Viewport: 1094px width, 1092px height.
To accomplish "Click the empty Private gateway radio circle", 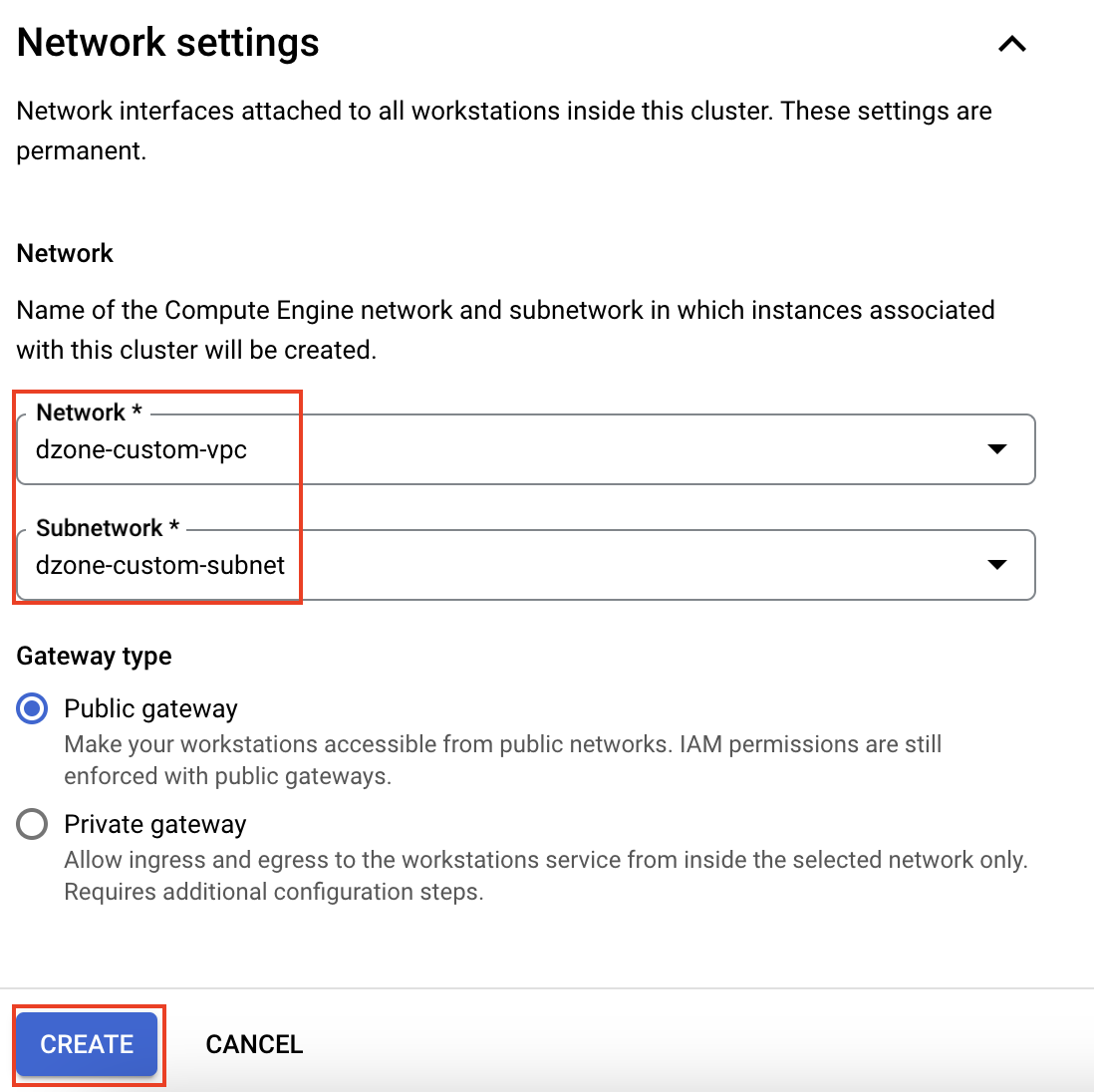I will [32, 824].
